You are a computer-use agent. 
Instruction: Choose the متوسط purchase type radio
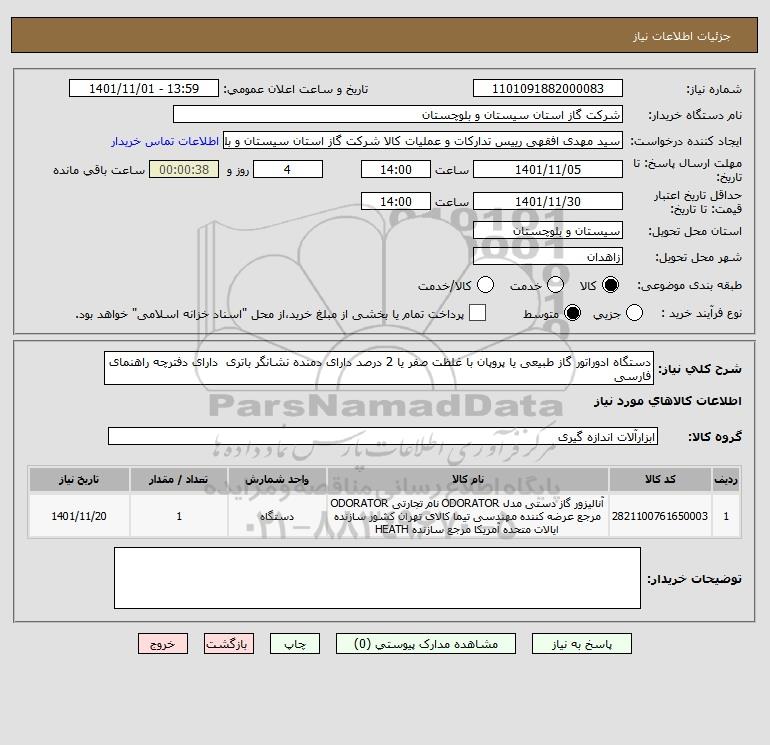[573, 313]
